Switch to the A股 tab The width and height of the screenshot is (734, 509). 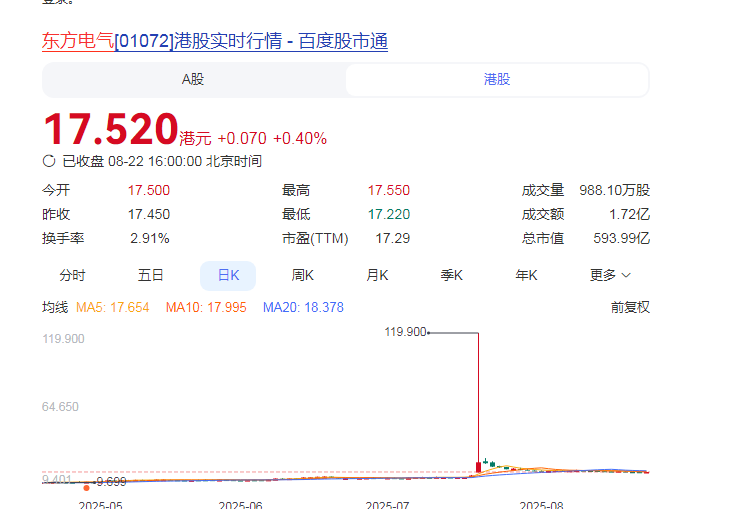193,80
